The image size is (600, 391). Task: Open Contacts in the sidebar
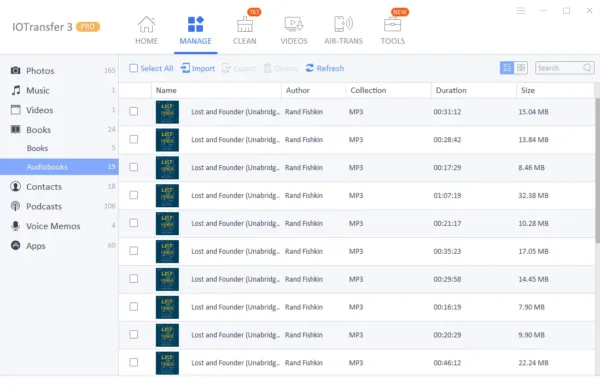click(59, 187)
